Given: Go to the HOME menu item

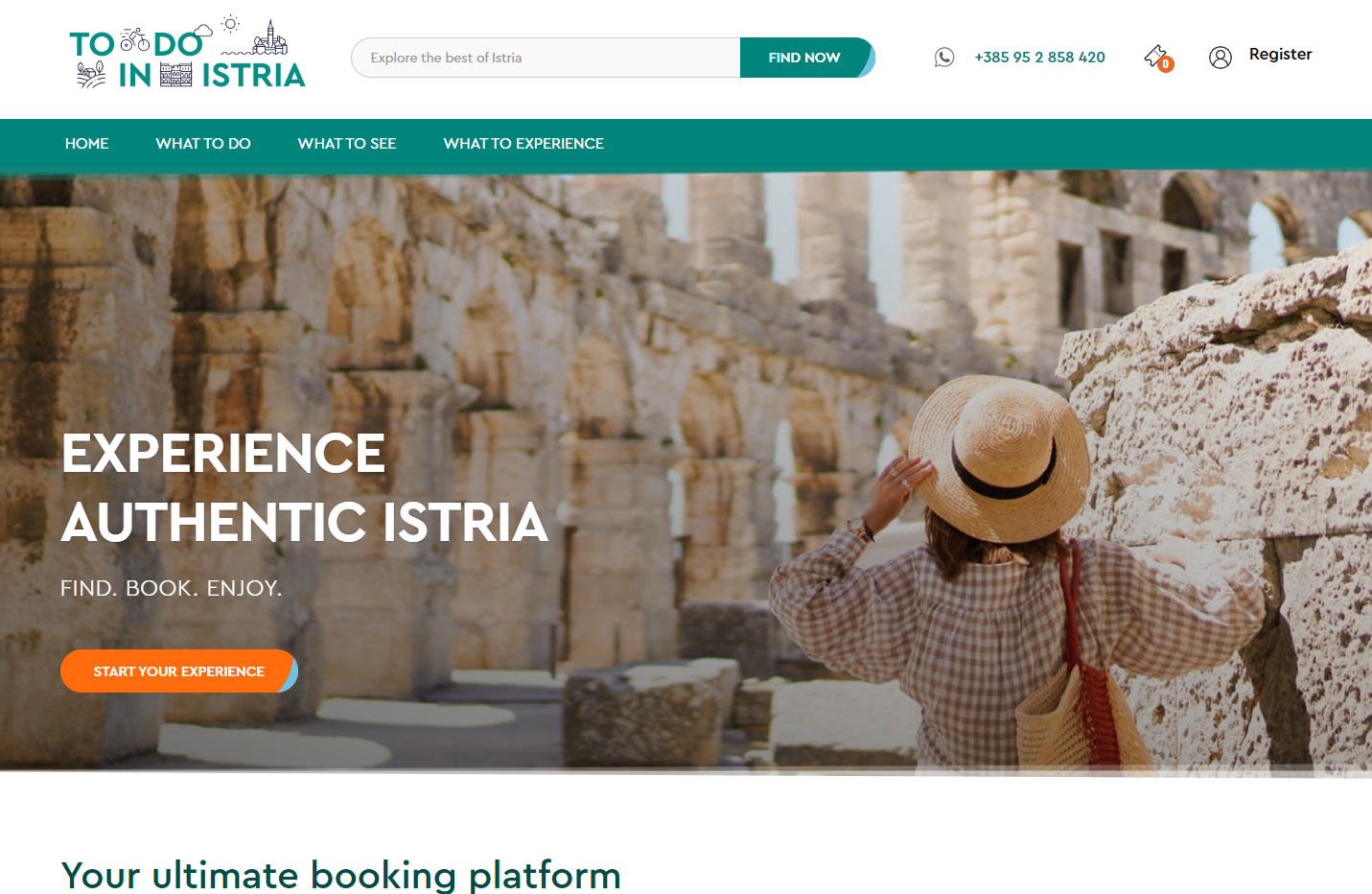Looking at the screenshot, I should point(87,144).
